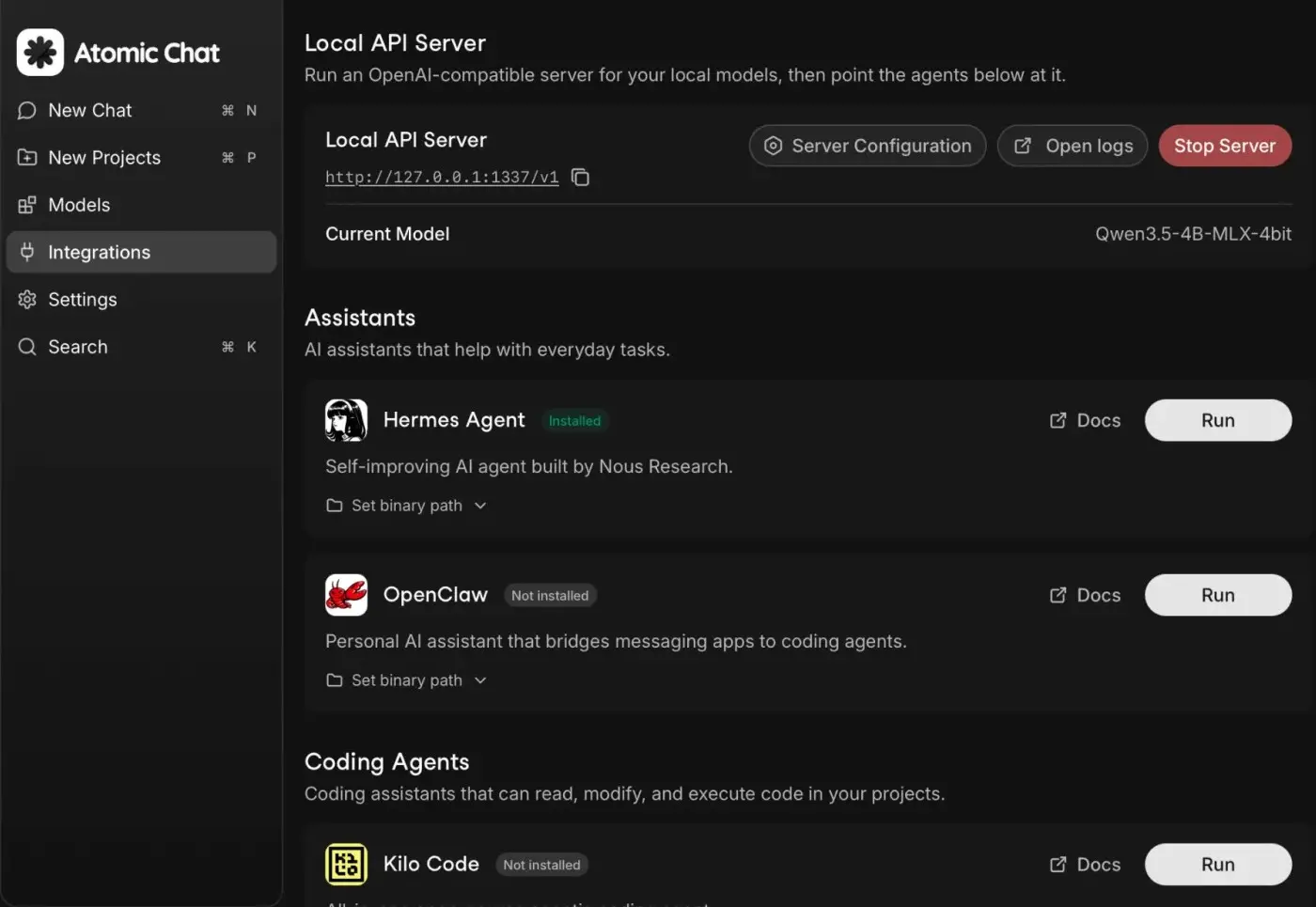This screenshot has height=907, width=1316.
Task: Click the Coding Agents section heading
Action: click(386, 762)
